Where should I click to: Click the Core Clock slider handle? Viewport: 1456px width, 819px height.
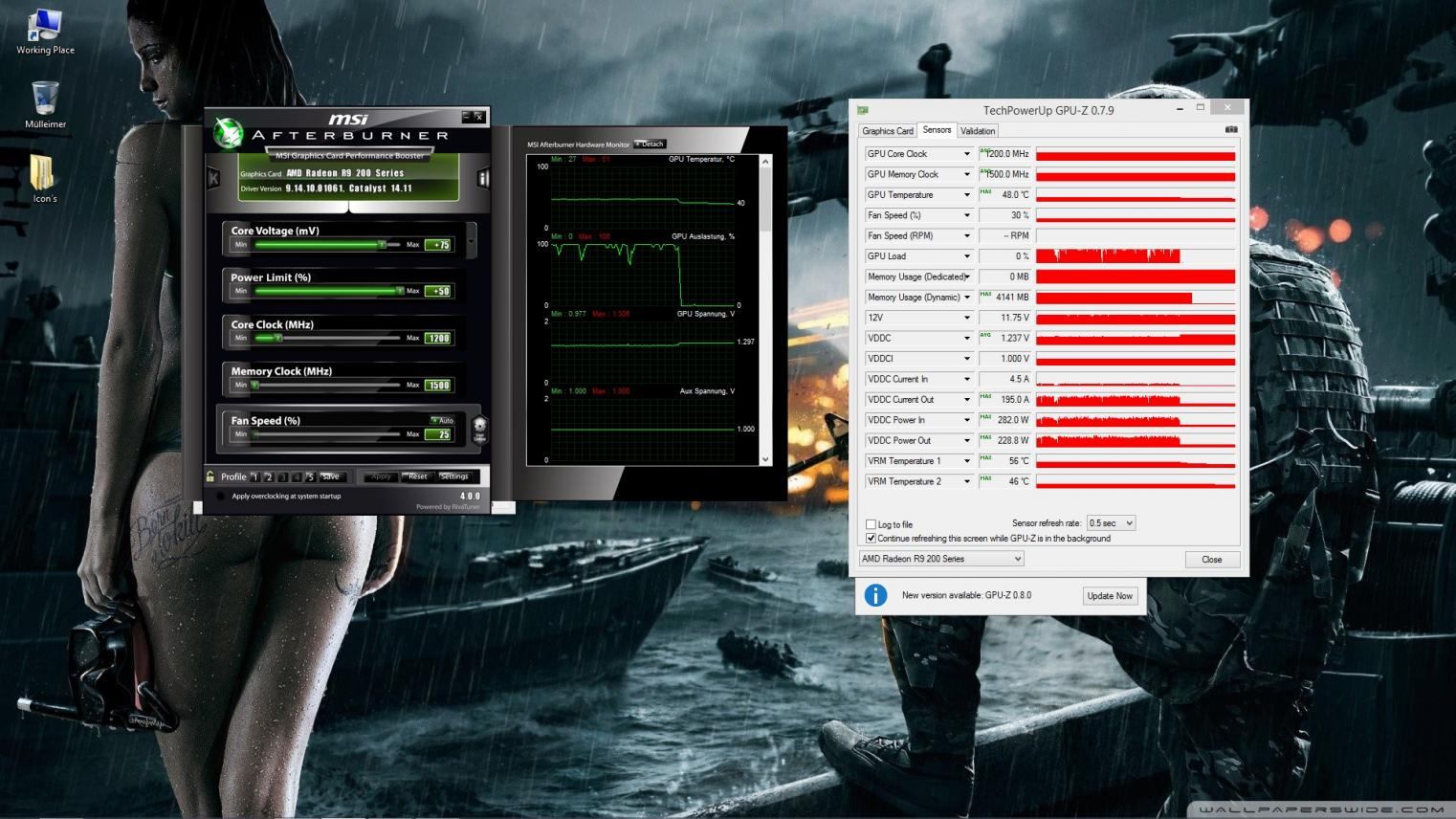[277, 338]
